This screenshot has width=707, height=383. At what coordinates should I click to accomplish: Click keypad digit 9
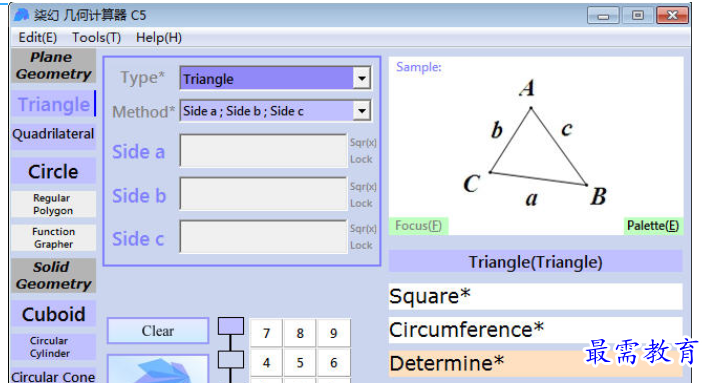point(333,333)
